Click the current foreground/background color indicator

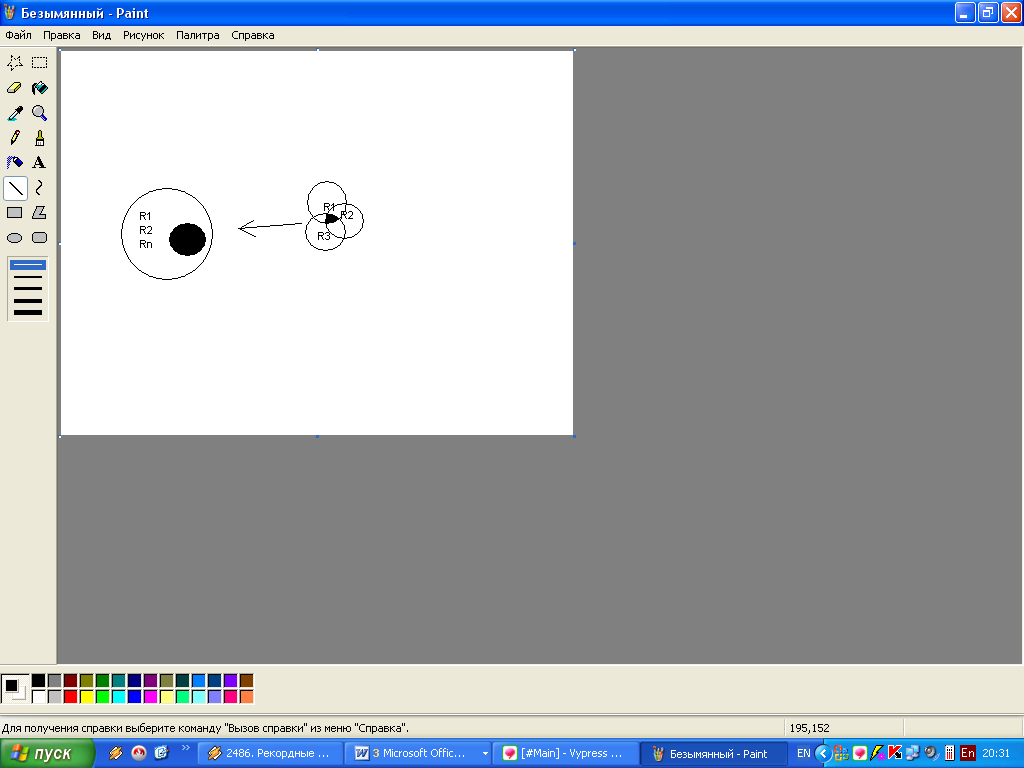[x=15, y=689]
